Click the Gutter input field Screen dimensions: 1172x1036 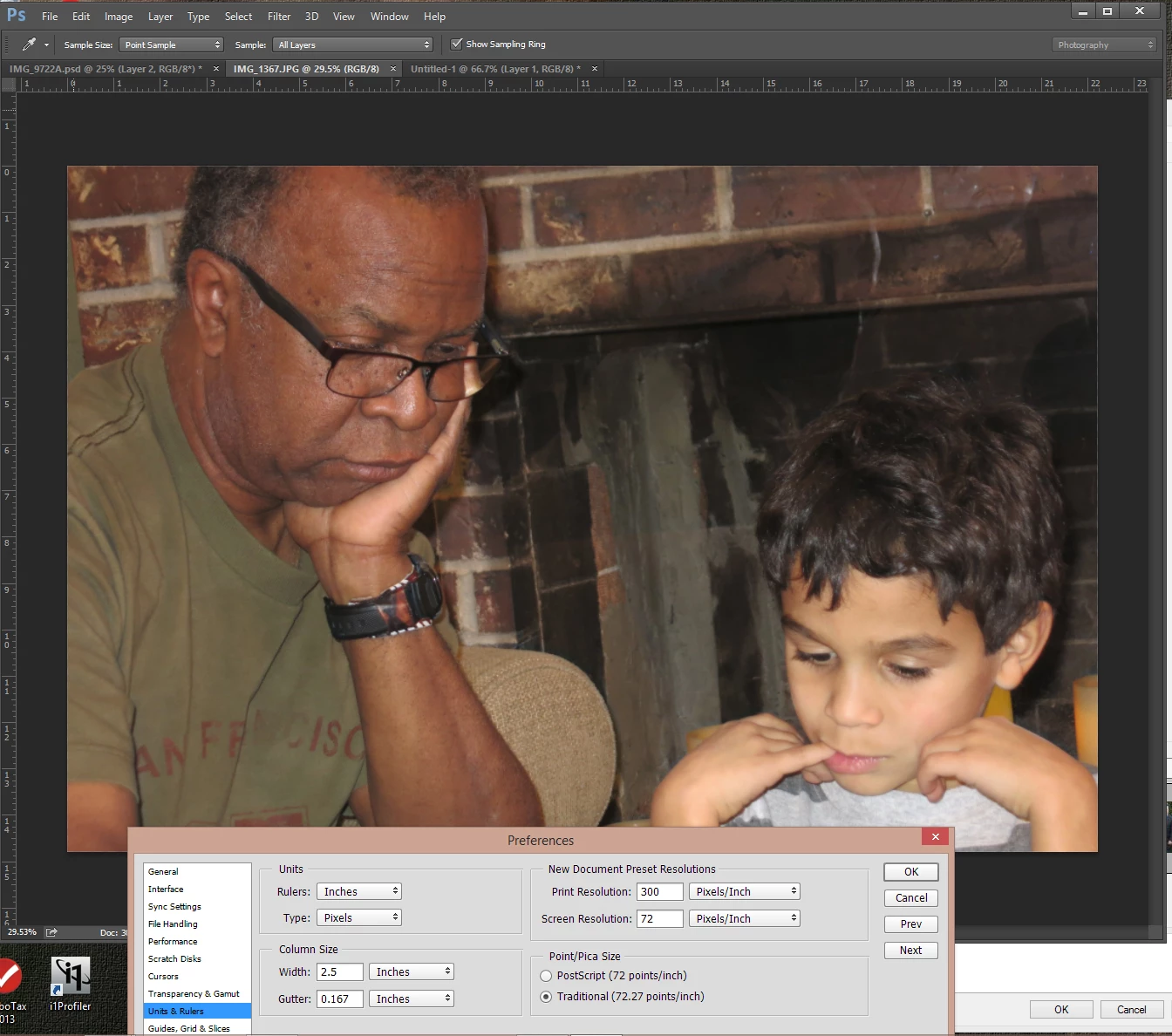pos(340,999)
